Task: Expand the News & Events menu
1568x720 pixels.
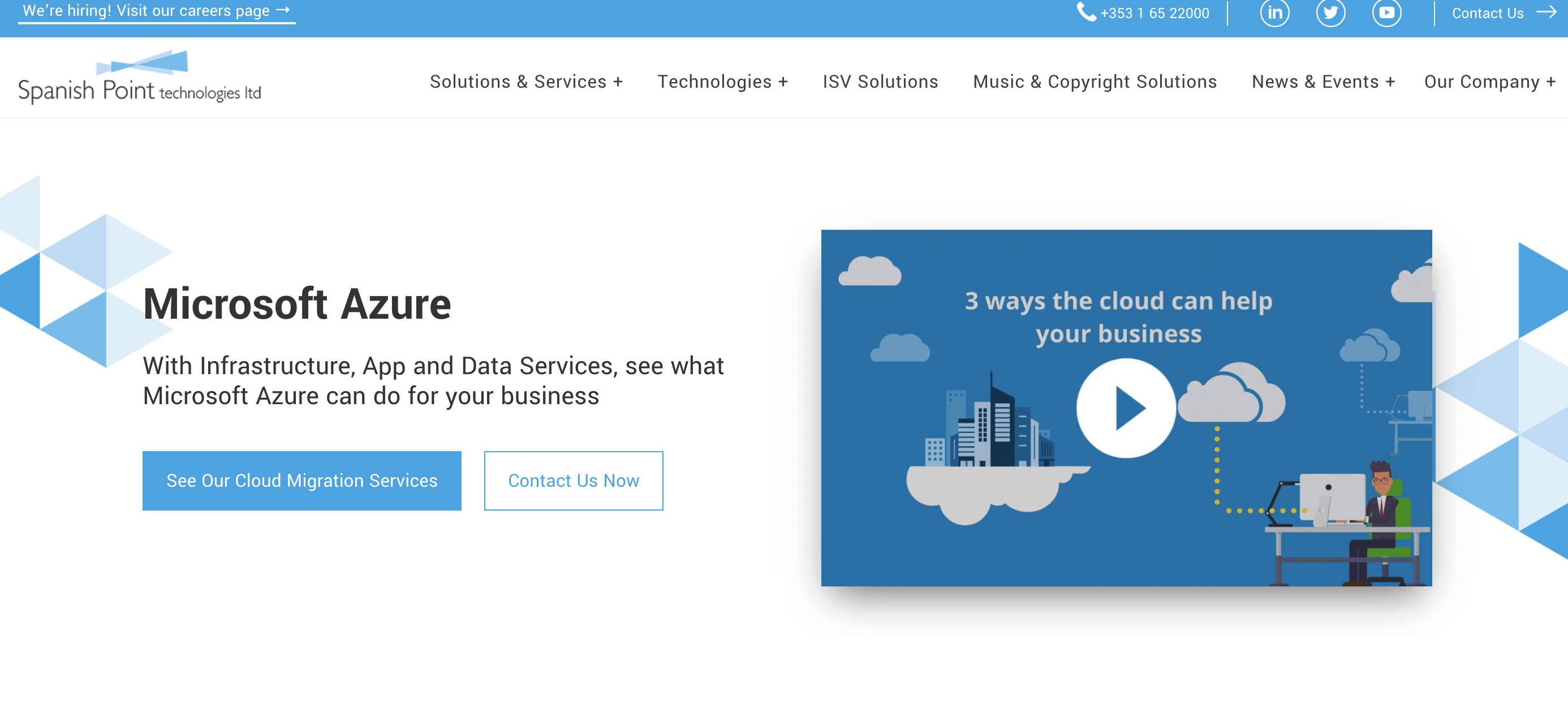Action: point(1323,82)
